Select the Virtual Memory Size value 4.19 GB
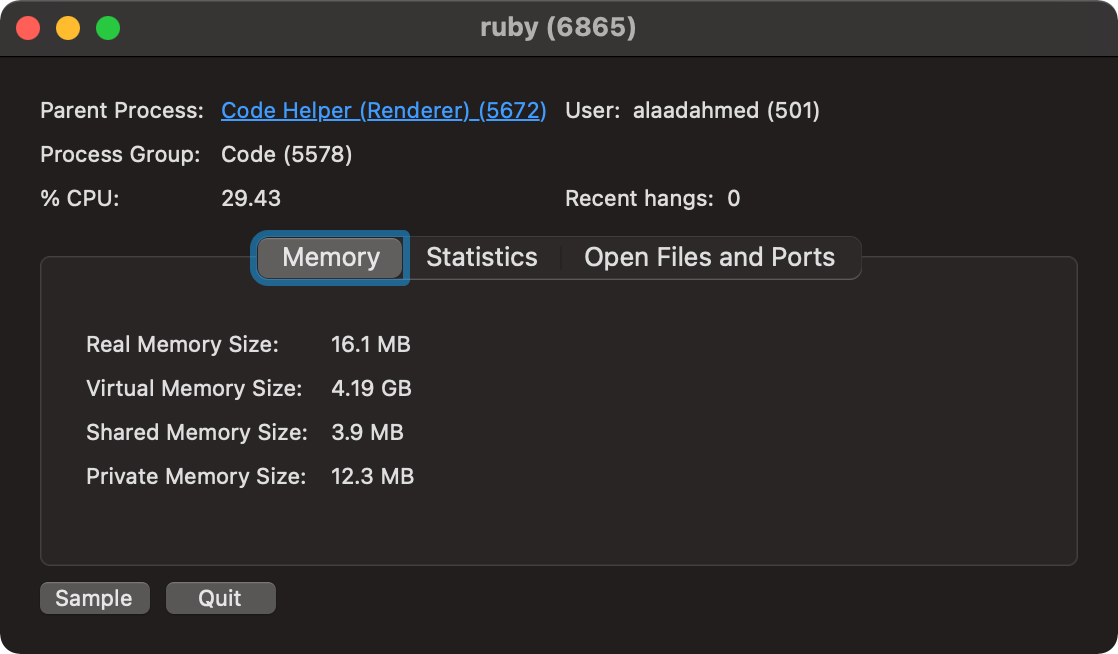Screen dimensions: 1118x654 point(371,388)
